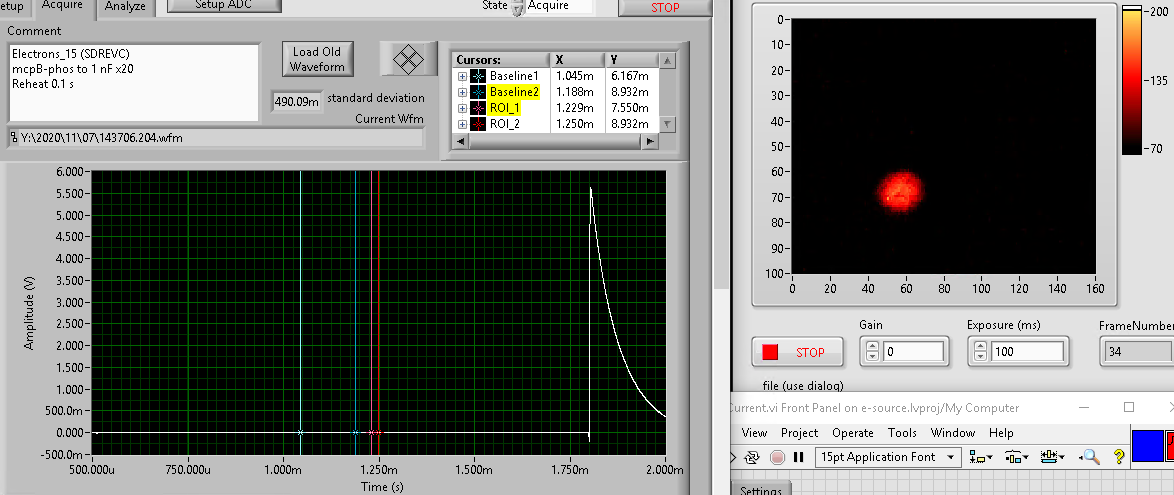Select ROI_2 X value 1.250m
This screenshot has width=1174, height=495.
coord(577,124)
